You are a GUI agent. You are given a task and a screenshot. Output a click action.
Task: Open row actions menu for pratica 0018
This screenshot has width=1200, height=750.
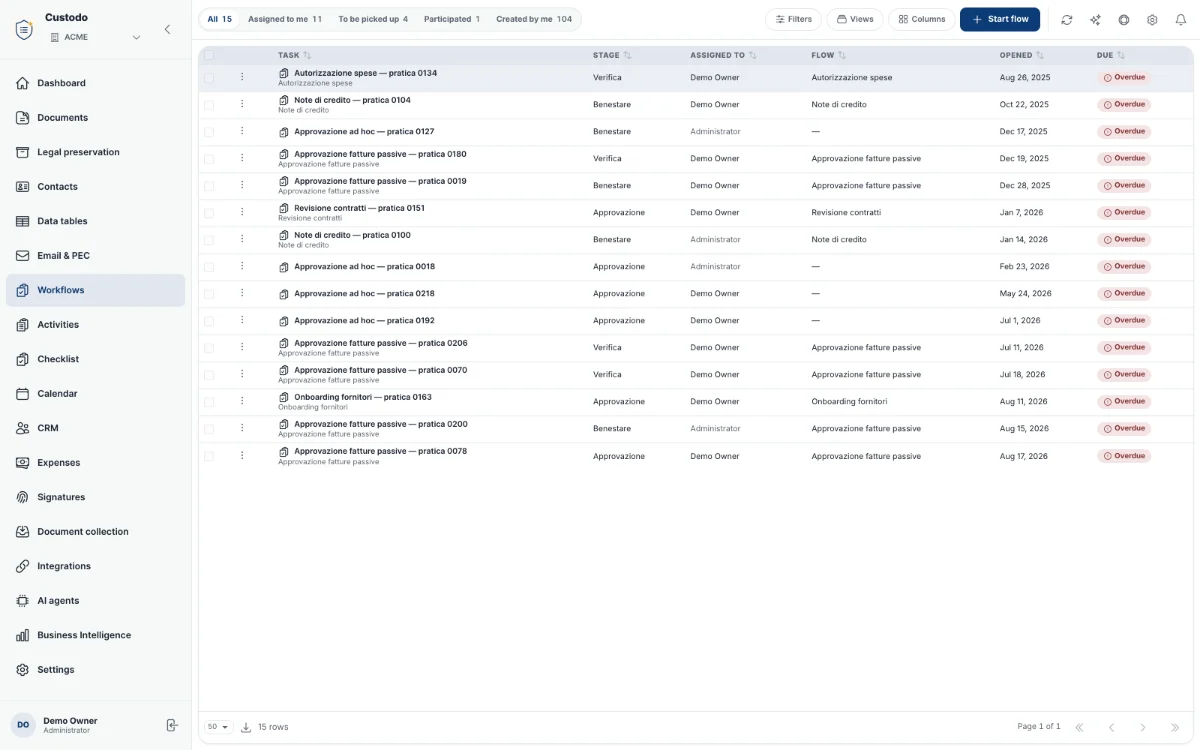(x=241, y=266)
